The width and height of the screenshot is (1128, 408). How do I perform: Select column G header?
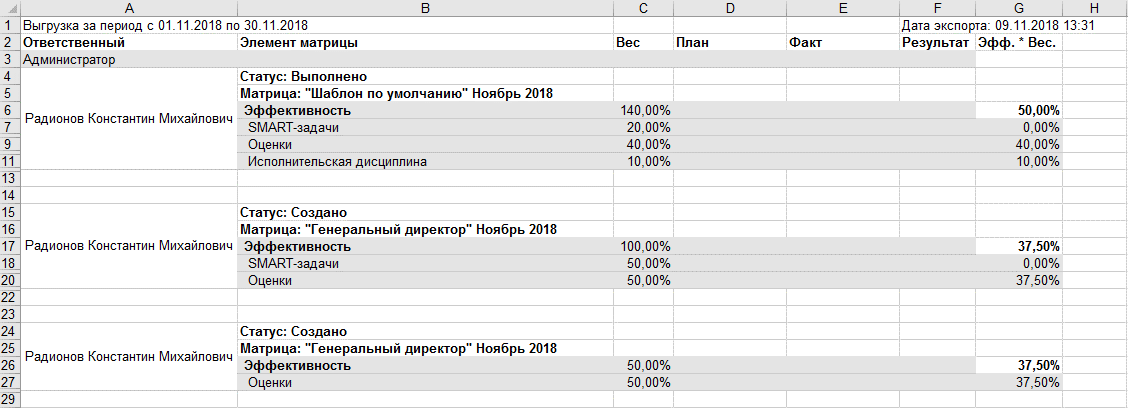pyautogui.click(x=1018, y=8)
